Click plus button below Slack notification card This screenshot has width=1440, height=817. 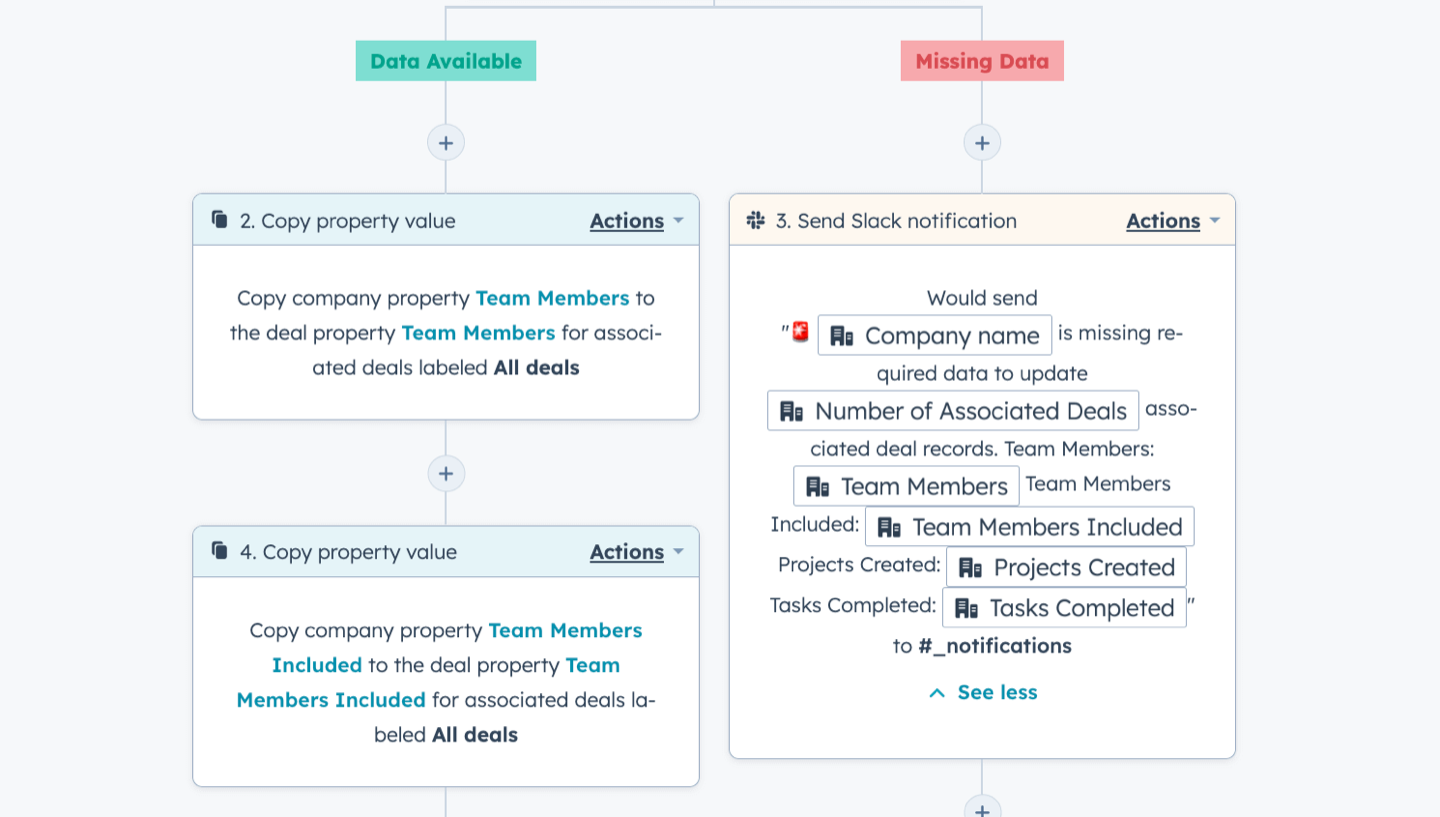coord(982,807)
